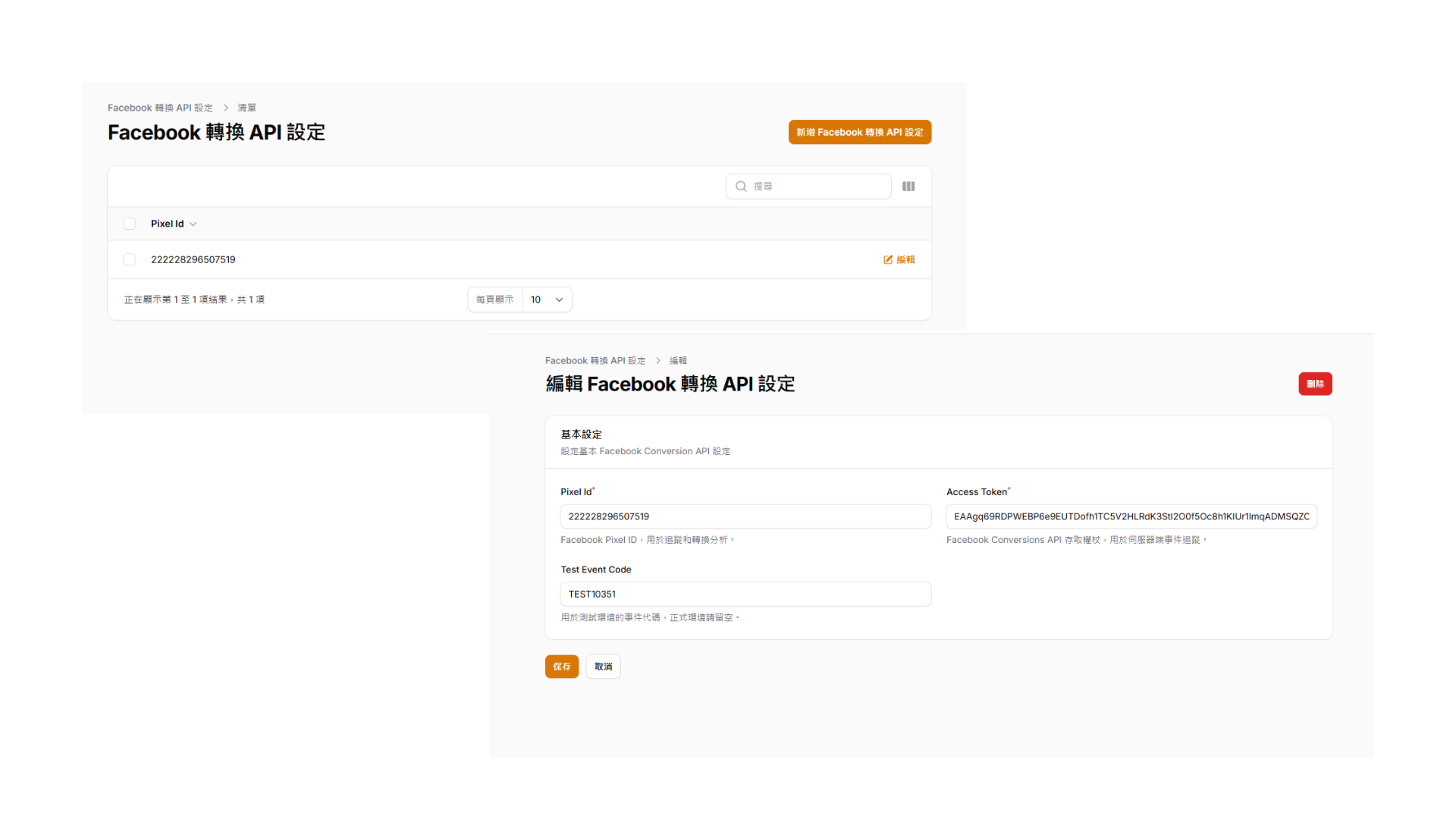Open the per-page 10 dropdown
Screen dimensions: 1456x819
(547, 300)
